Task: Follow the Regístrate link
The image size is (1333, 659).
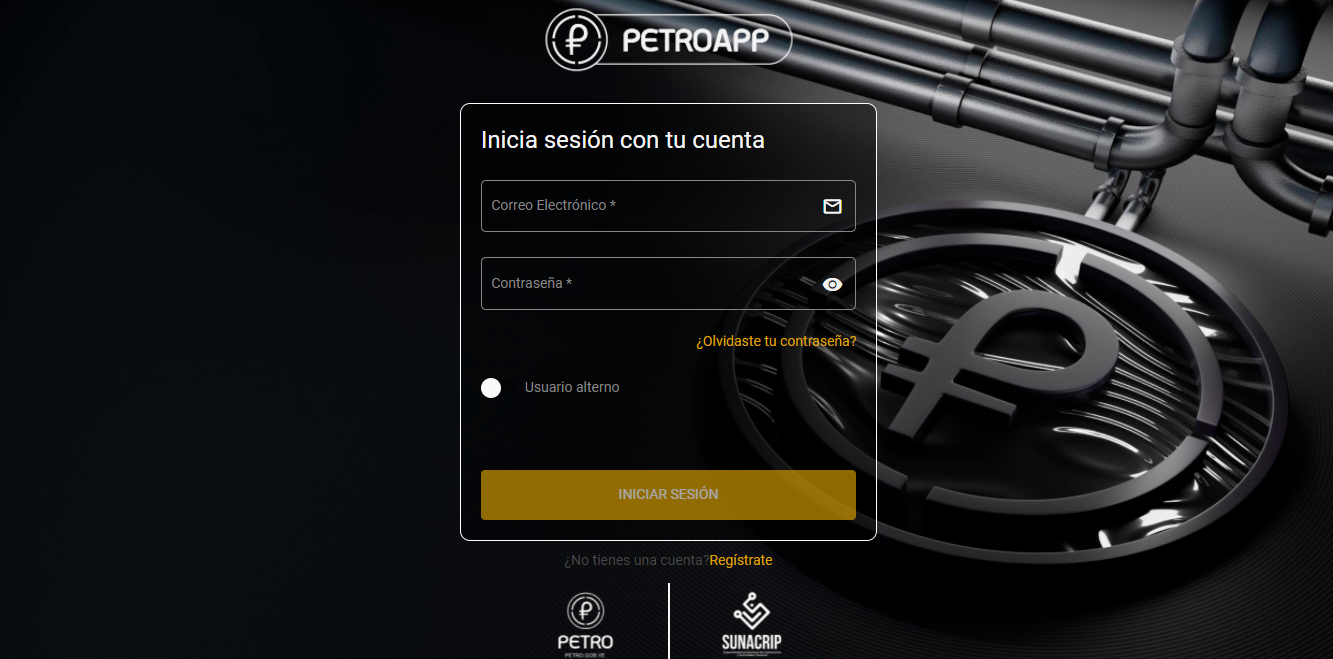Action: click(741, 560)
